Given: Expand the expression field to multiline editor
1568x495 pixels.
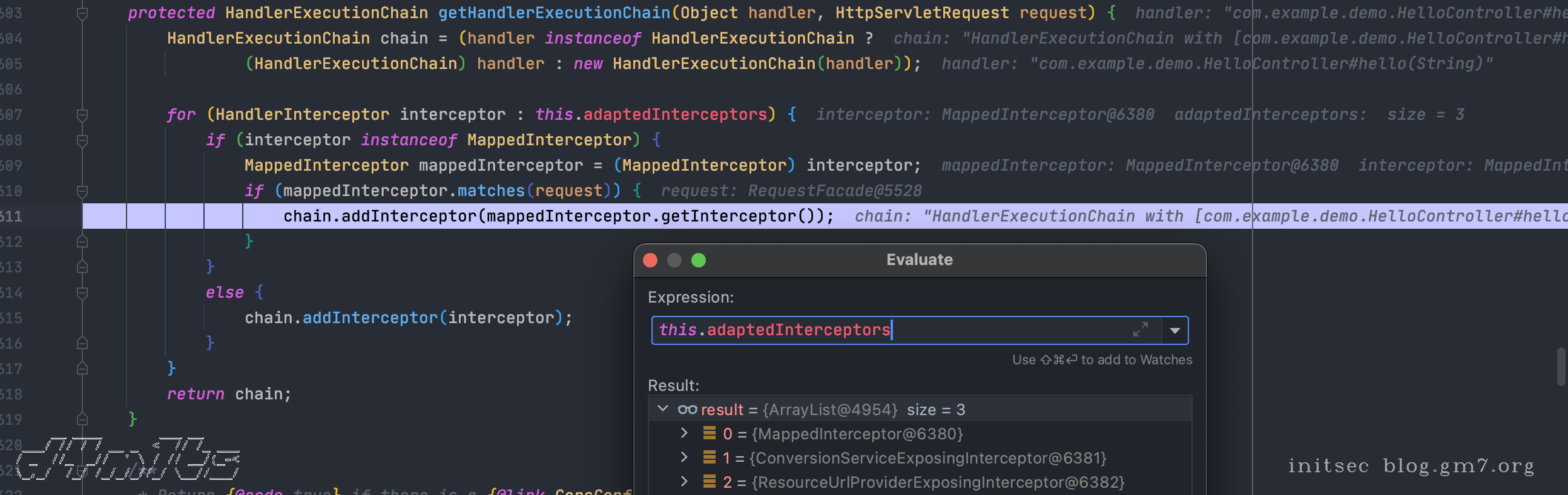Looking at the screenshot, I should (x=1140, y=330).
